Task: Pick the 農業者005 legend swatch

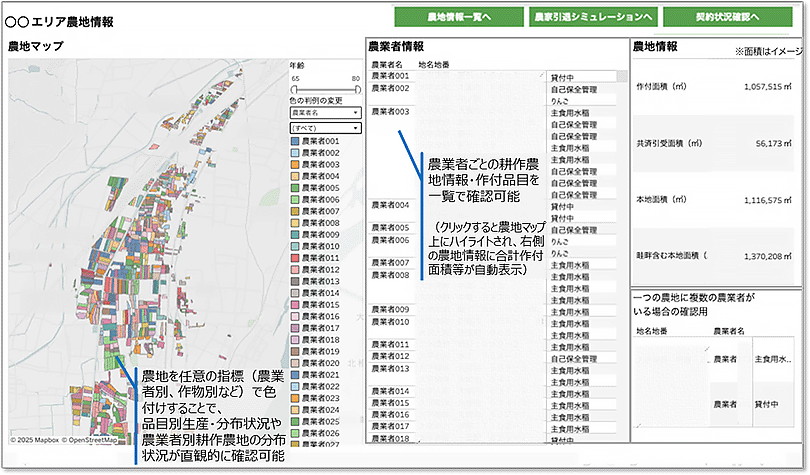Action: [x=294, y=187]
